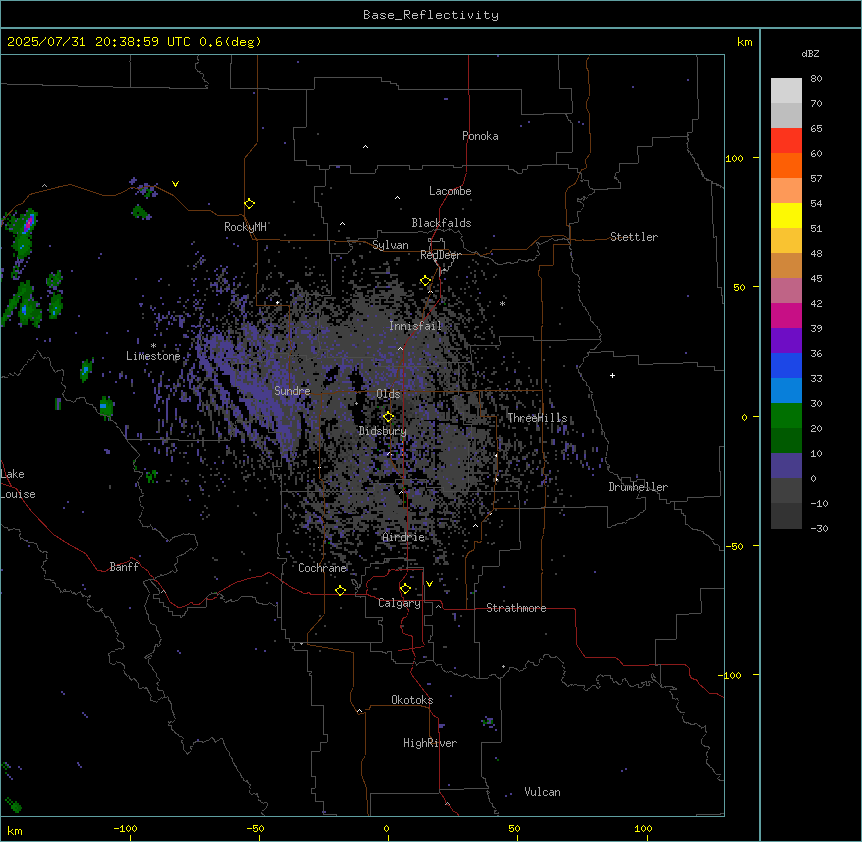This screenshot has width=862, height=842.
Task: Click the dBZ legend heading
Action: pyautogui.click(x=810, y=53)
